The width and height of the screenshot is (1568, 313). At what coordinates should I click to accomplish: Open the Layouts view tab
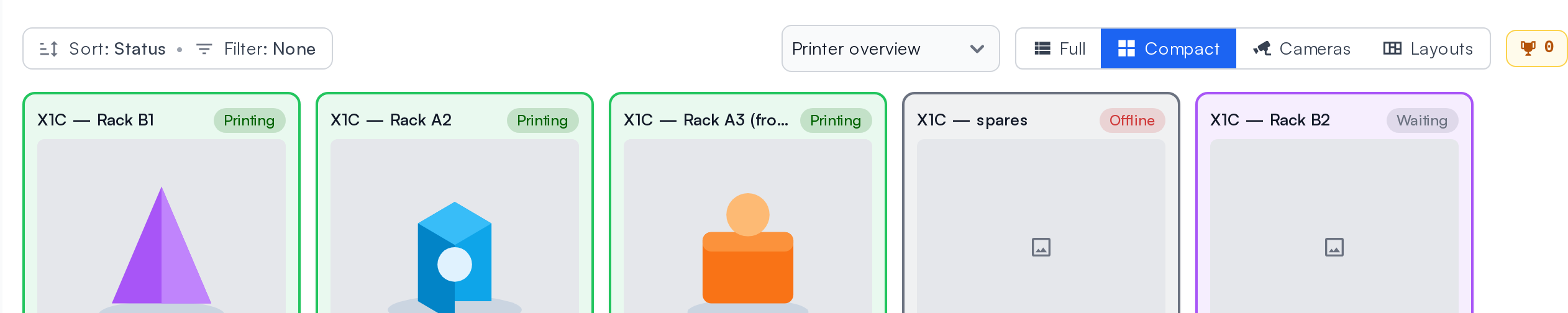tap(1428, 48)
